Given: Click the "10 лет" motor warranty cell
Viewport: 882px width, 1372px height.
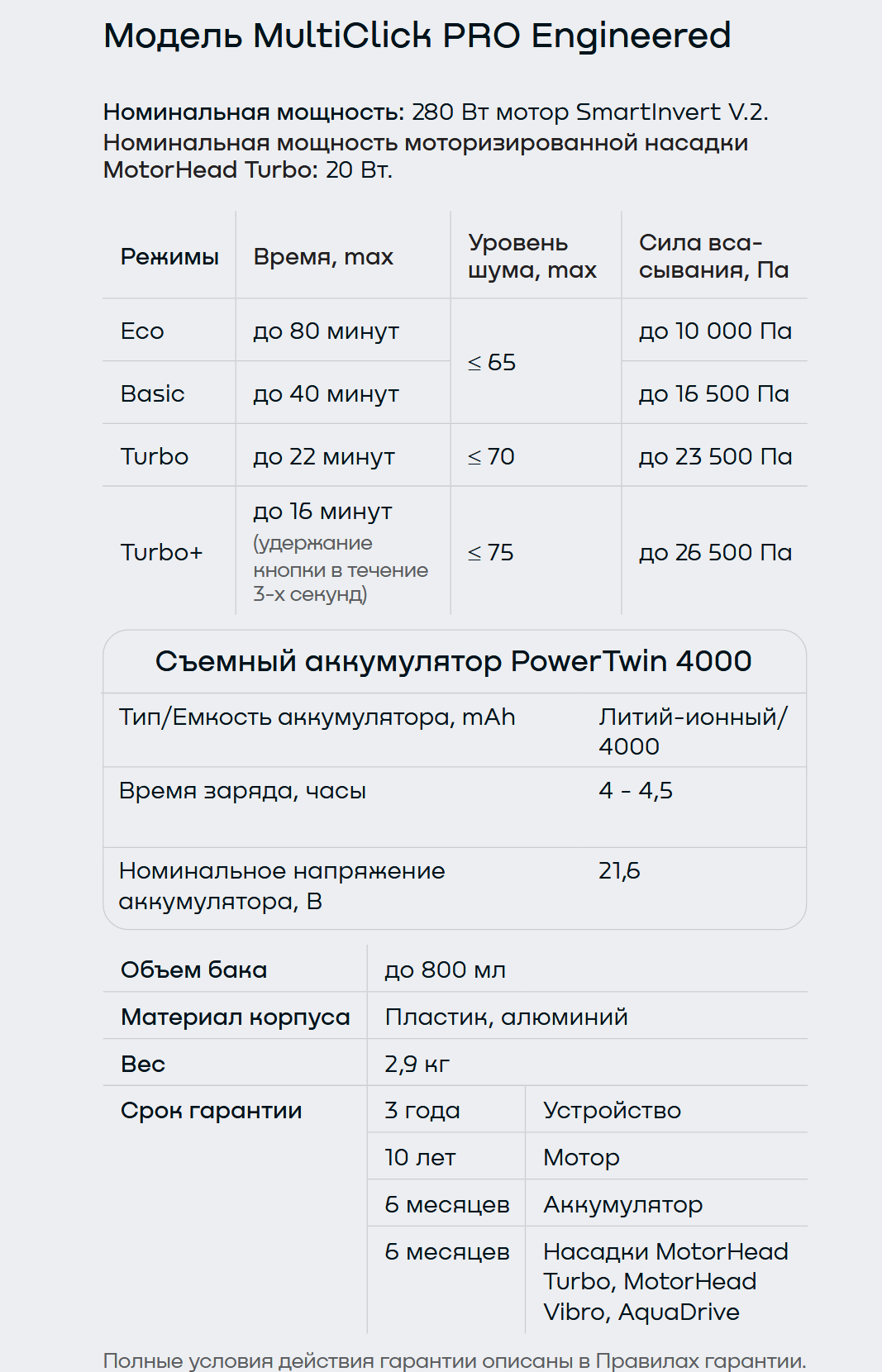Looking at the screenshot, I should (x=420, y=1158).
